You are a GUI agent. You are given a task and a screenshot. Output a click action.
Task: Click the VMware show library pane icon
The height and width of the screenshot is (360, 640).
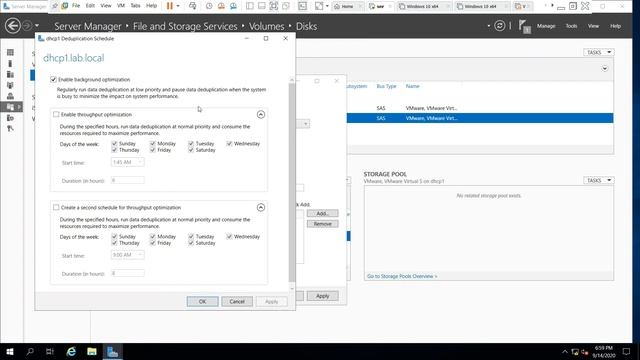tap(250, 6)
